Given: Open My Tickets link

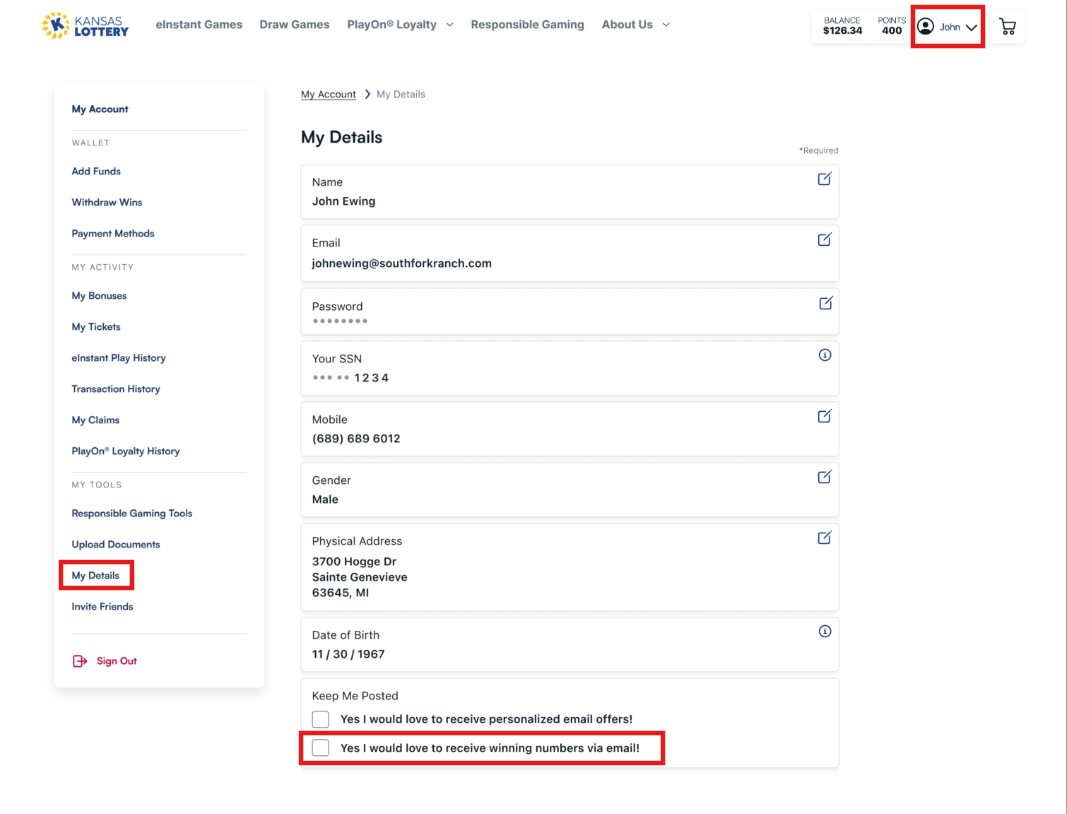Looking at the screenshot, I should (96, 327).
